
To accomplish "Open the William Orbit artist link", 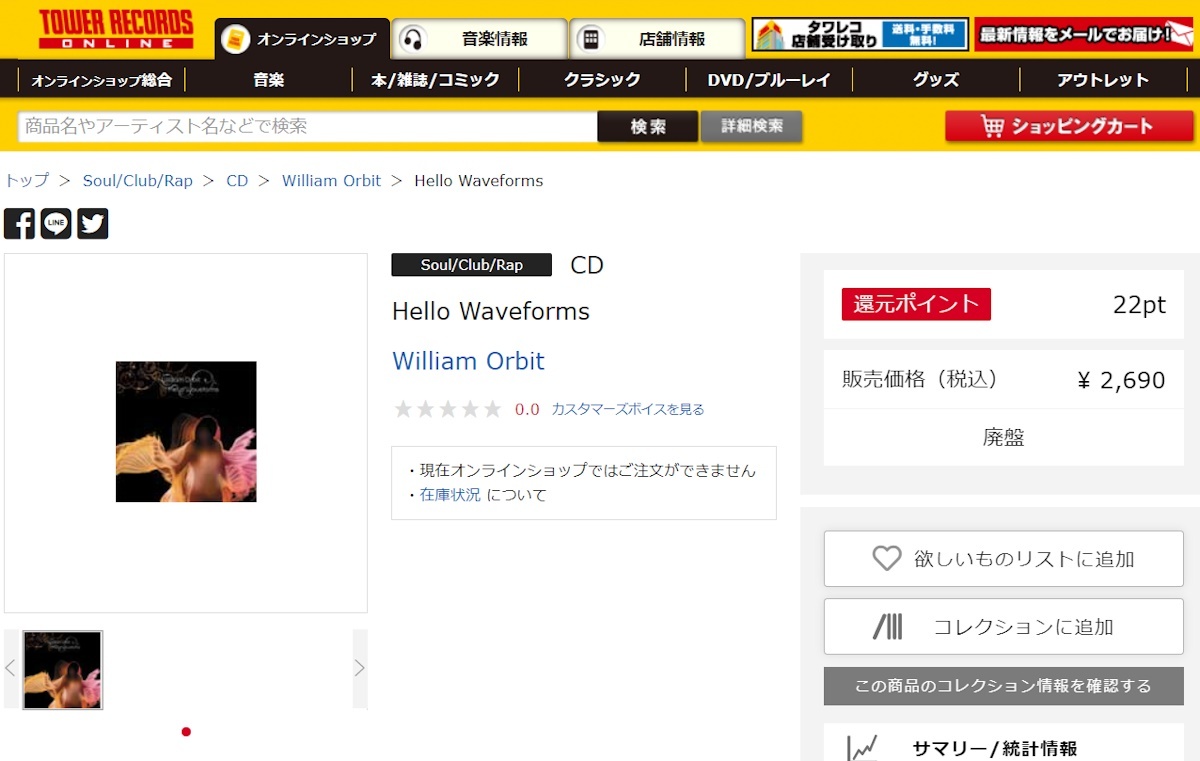I will tap(468, 361).
